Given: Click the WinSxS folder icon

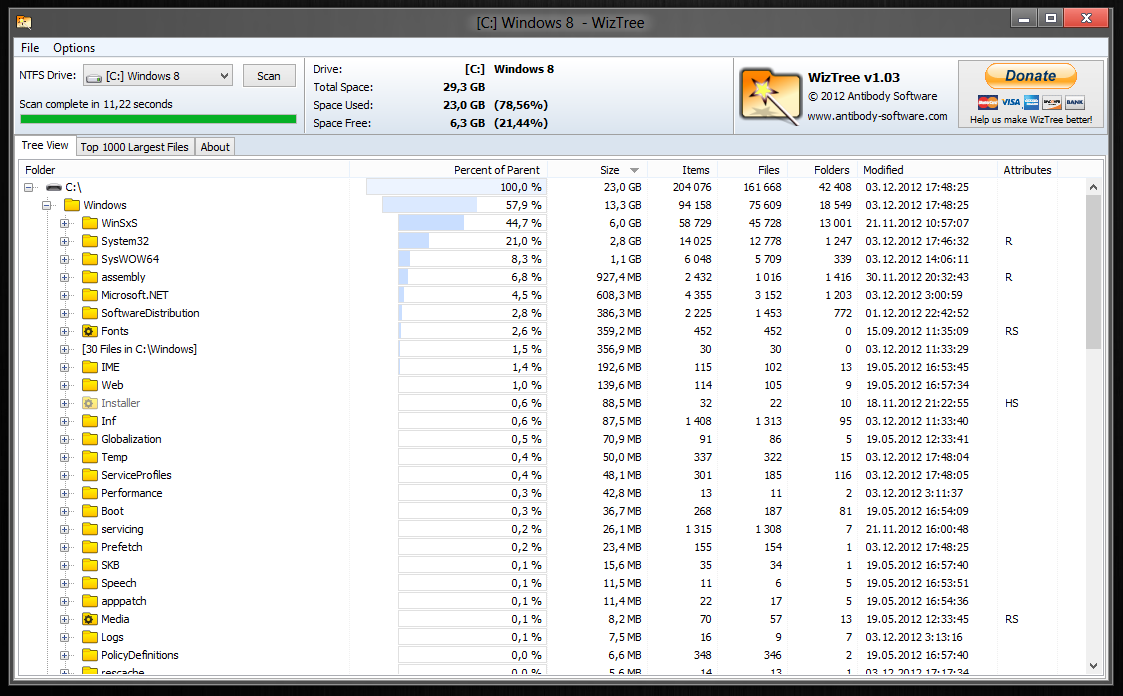Looking at the screenshot, I should click(90, 223).
